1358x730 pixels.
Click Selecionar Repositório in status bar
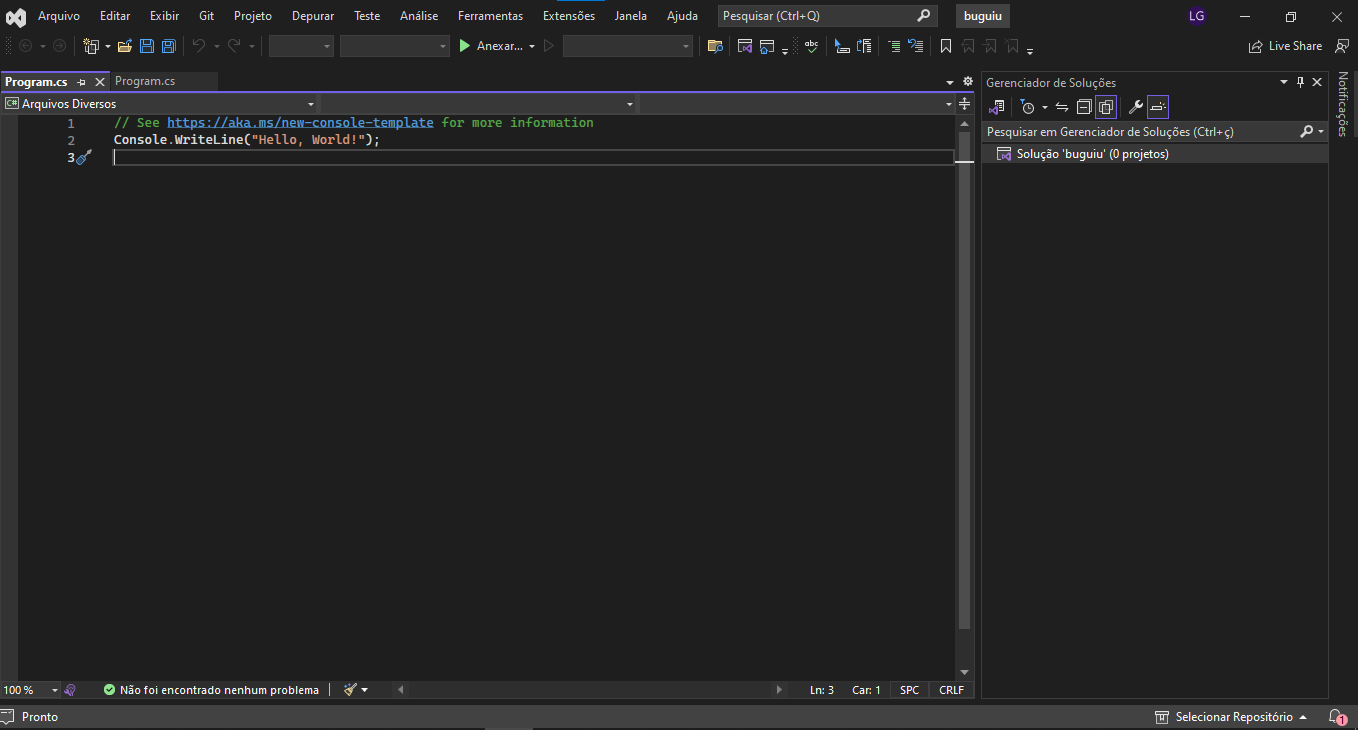tap(1231, 717)
